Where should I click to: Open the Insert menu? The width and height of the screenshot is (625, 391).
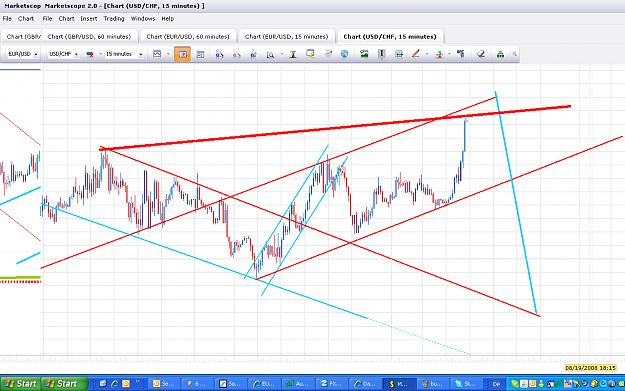(88, 18)
